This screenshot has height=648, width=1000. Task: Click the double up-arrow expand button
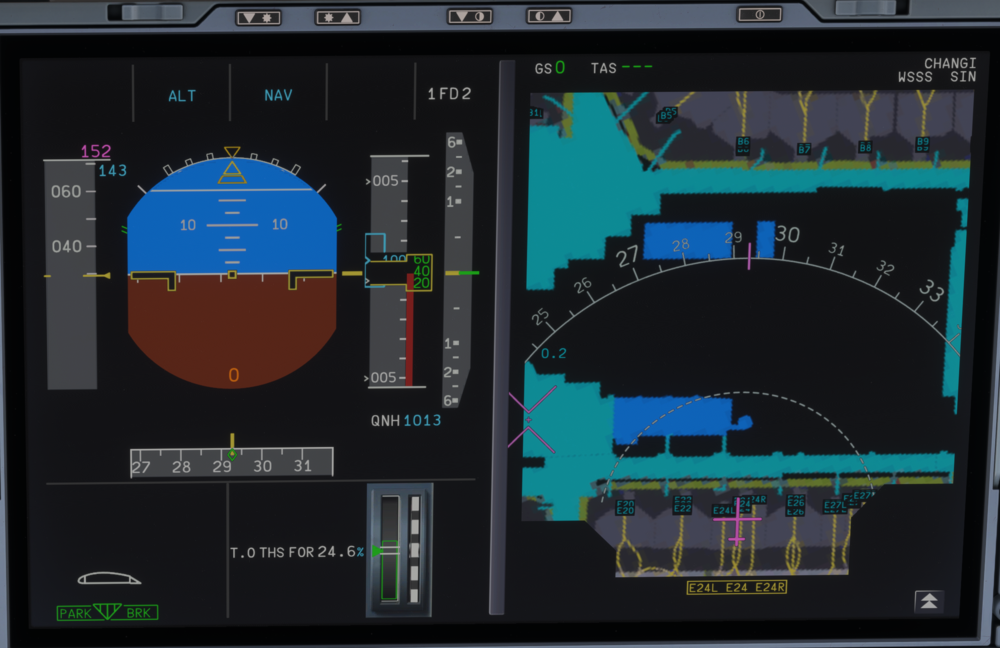click(929, 600)
